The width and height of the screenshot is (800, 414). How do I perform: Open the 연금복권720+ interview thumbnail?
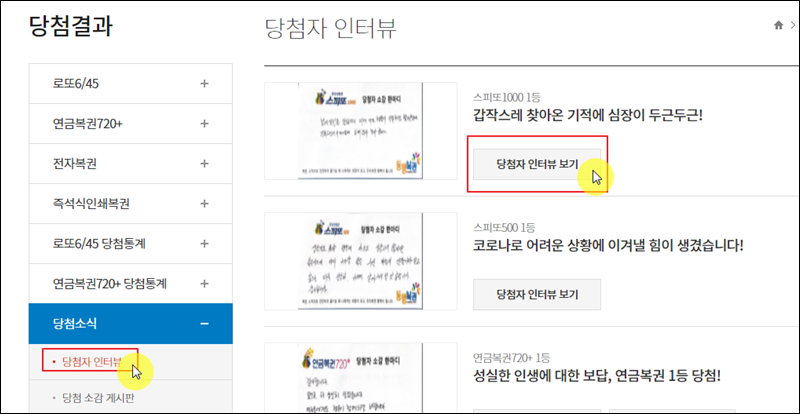361,378
